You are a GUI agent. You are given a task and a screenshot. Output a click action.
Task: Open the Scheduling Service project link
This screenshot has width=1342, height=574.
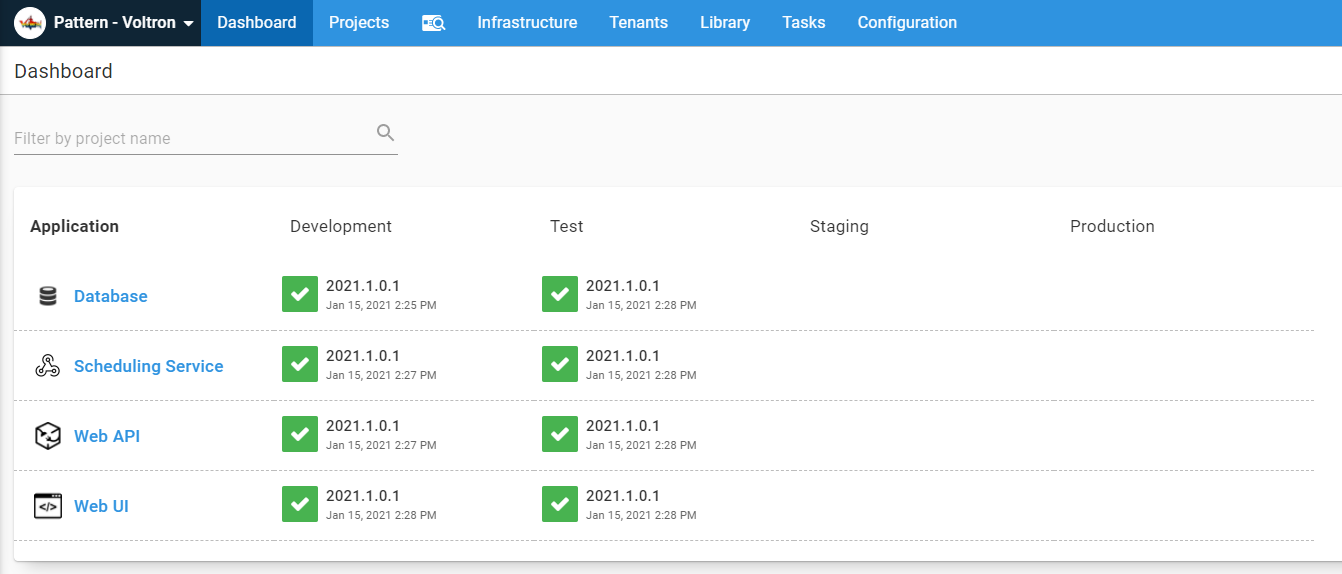click(x=148, y=366)
